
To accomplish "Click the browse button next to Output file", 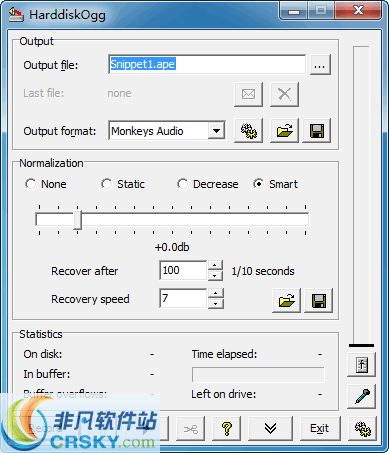I will (x=320, y=65).
